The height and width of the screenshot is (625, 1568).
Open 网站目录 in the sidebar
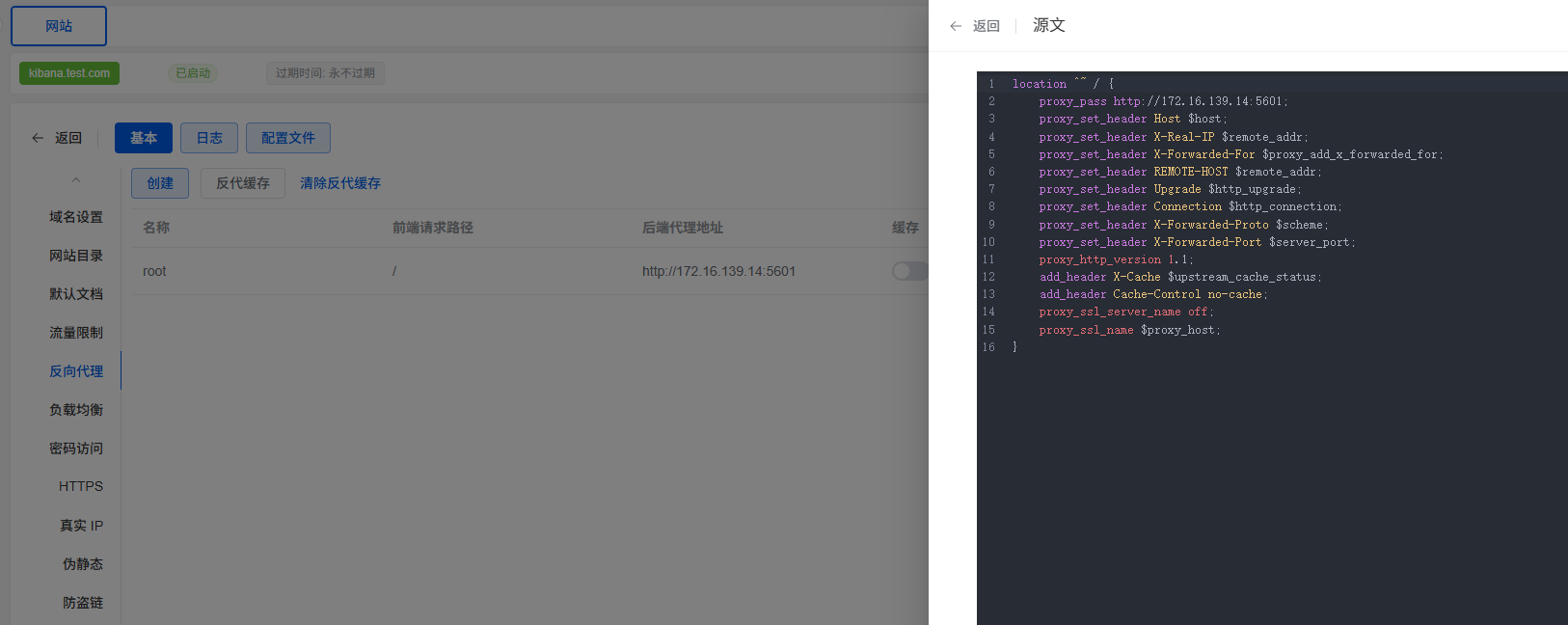click(x=76, y=256)
